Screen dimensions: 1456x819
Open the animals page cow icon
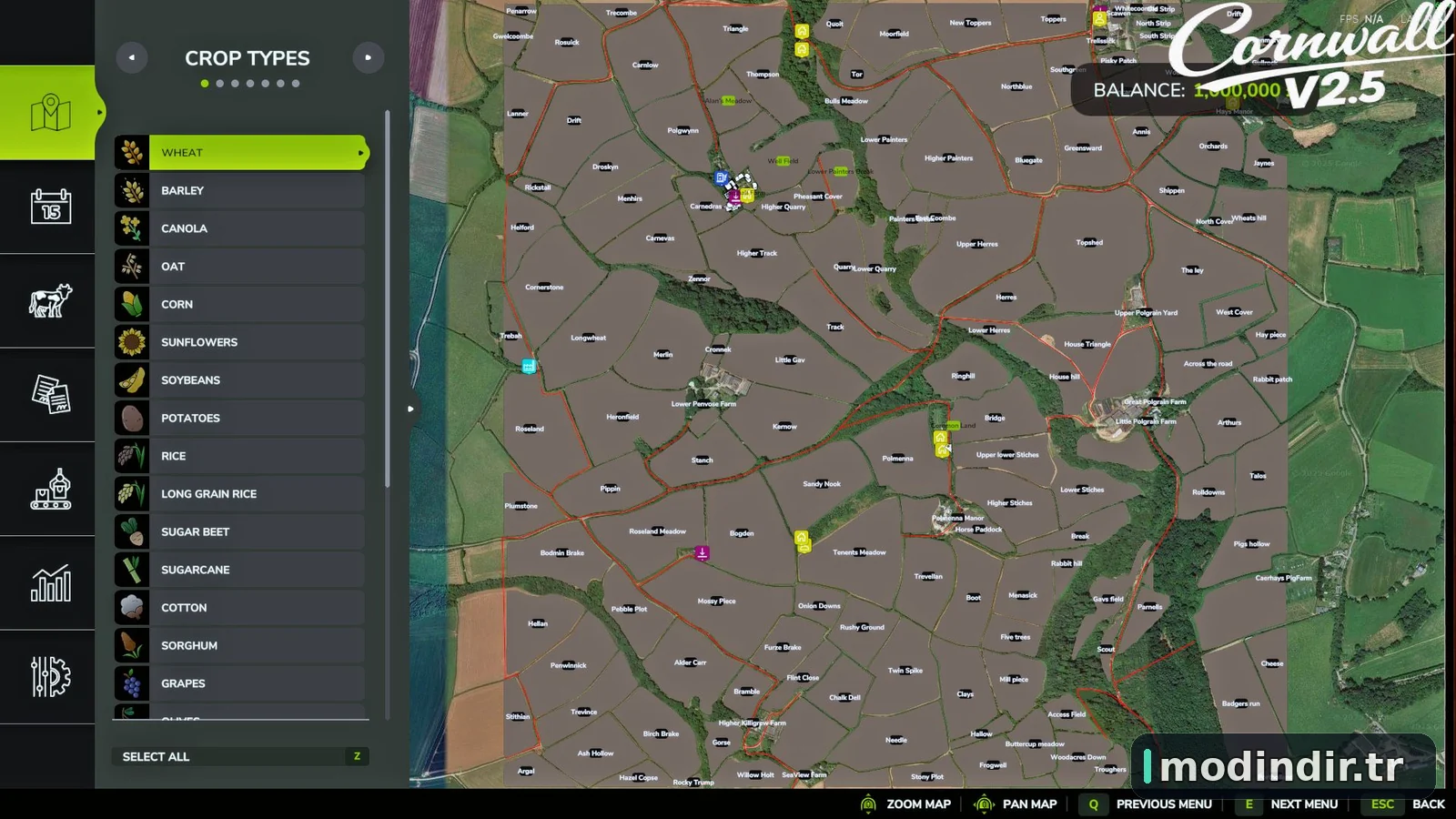tap(50, 300)
